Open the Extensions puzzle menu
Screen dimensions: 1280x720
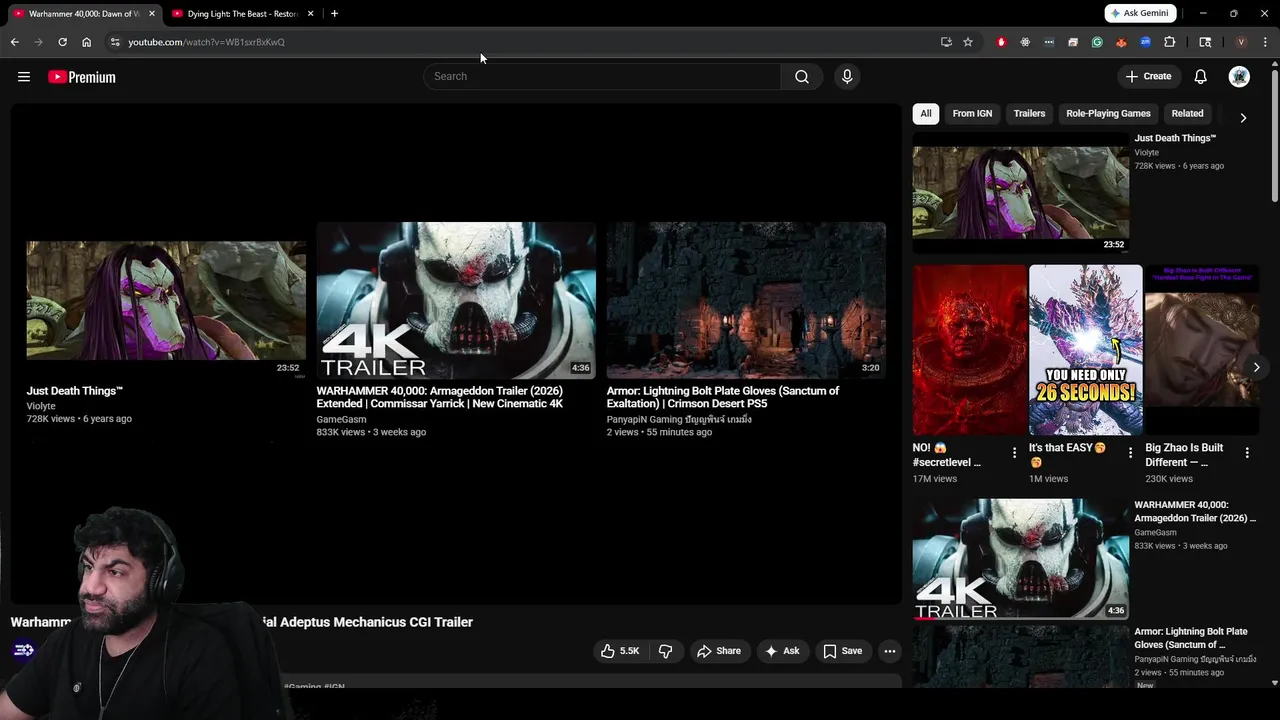coord(1169,42)
